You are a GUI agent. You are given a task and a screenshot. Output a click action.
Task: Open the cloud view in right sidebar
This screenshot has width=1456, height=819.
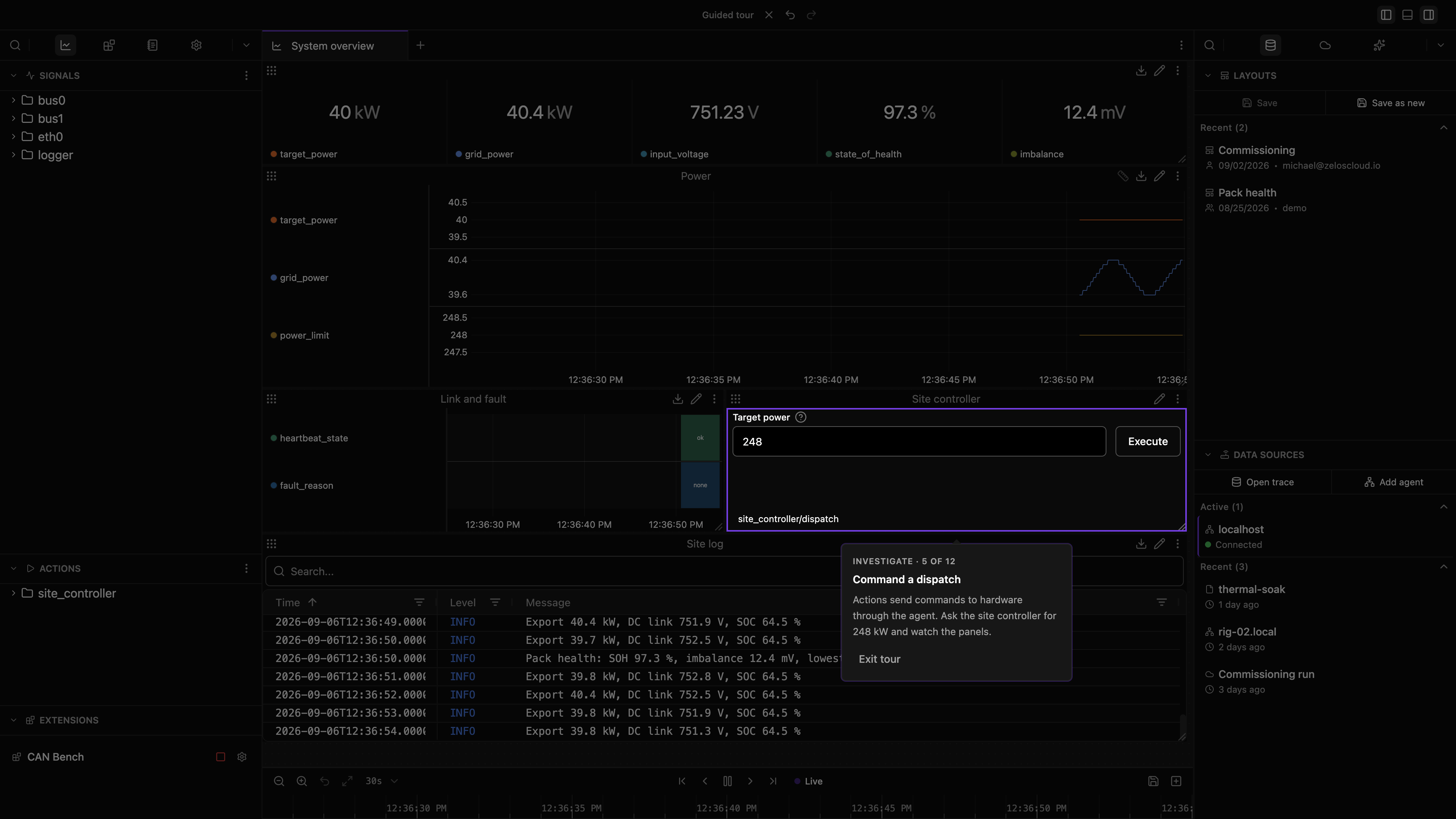1325,45
